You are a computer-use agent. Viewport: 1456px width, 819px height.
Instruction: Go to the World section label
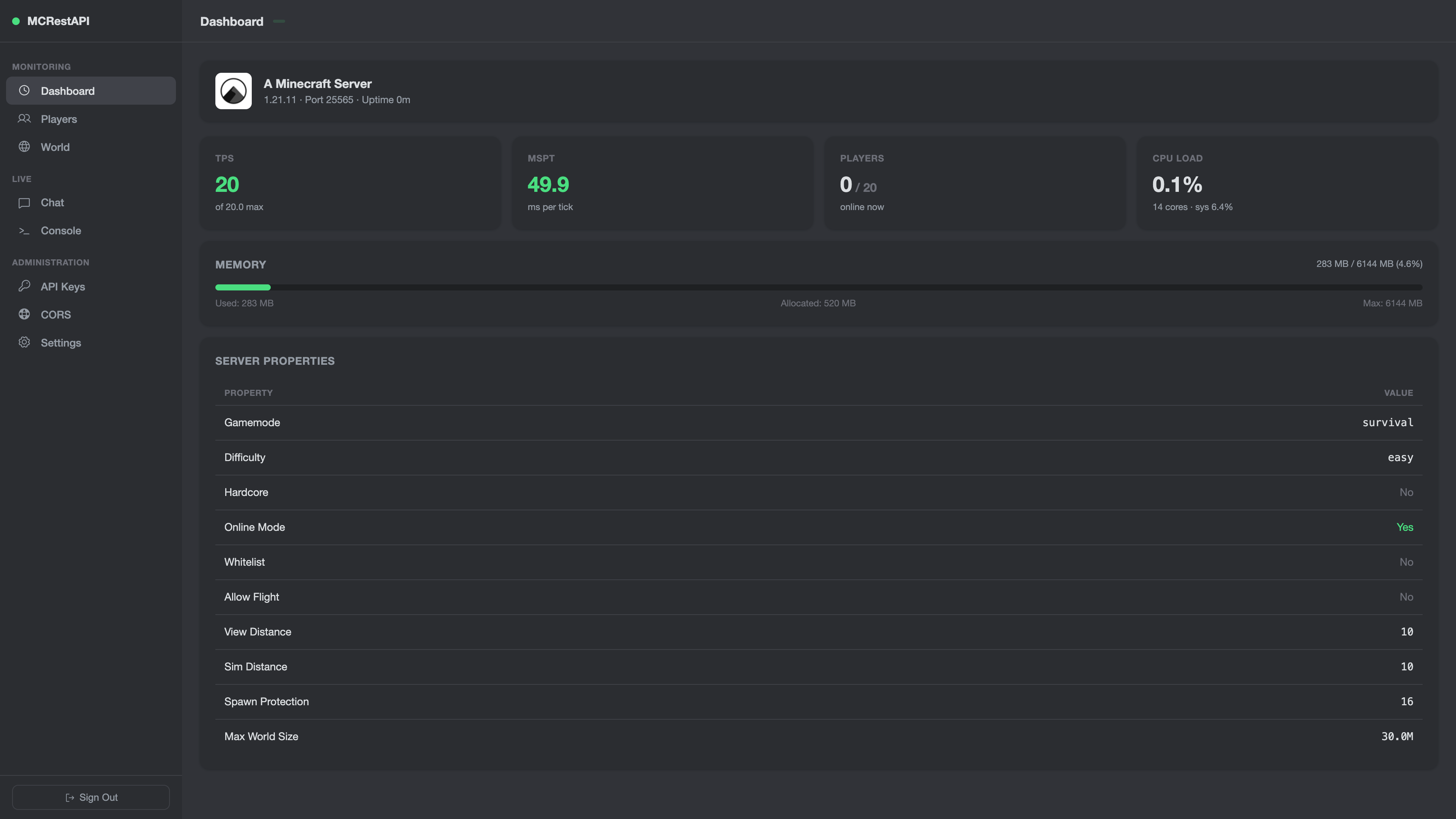coord(55,147)
